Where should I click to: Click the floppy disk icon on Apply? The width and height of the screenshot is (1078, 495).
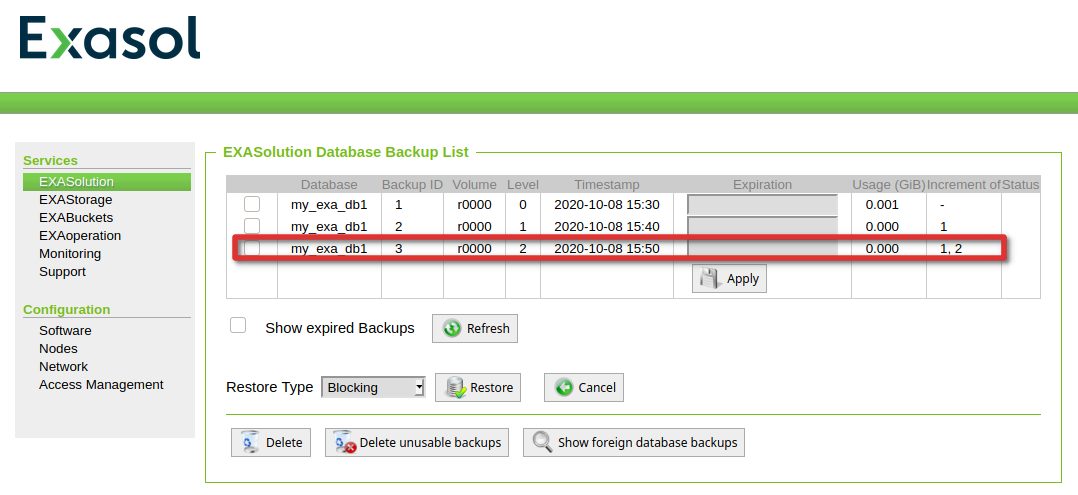tap(710, 278)
